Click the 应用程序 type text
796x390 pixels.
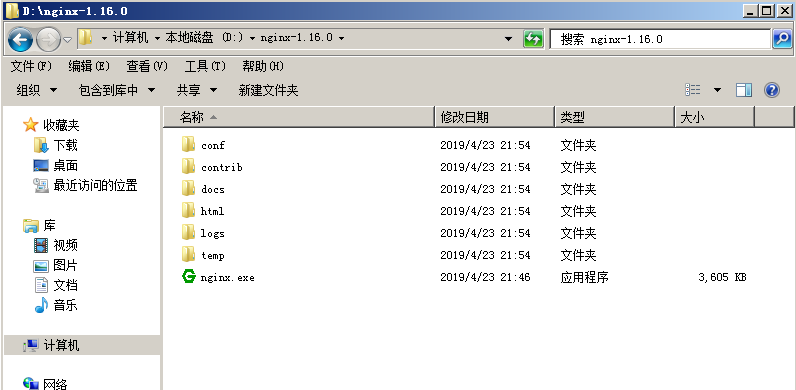[584, 277]
